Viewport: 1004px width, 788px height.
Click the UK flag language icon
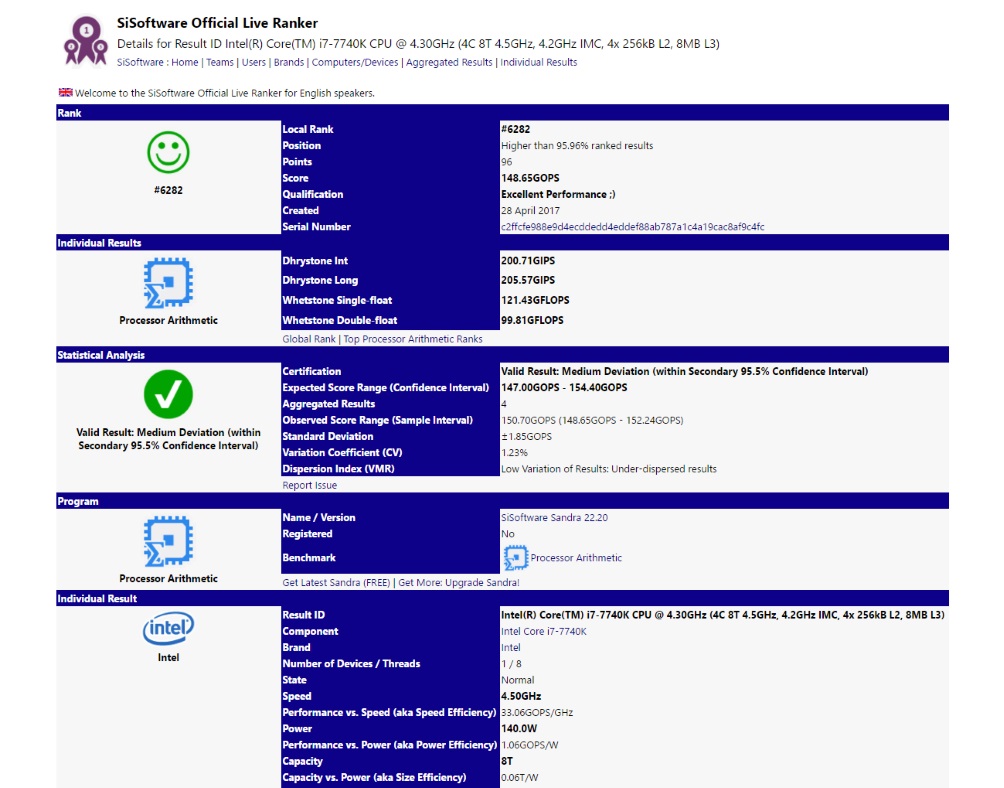pos(65,92)
